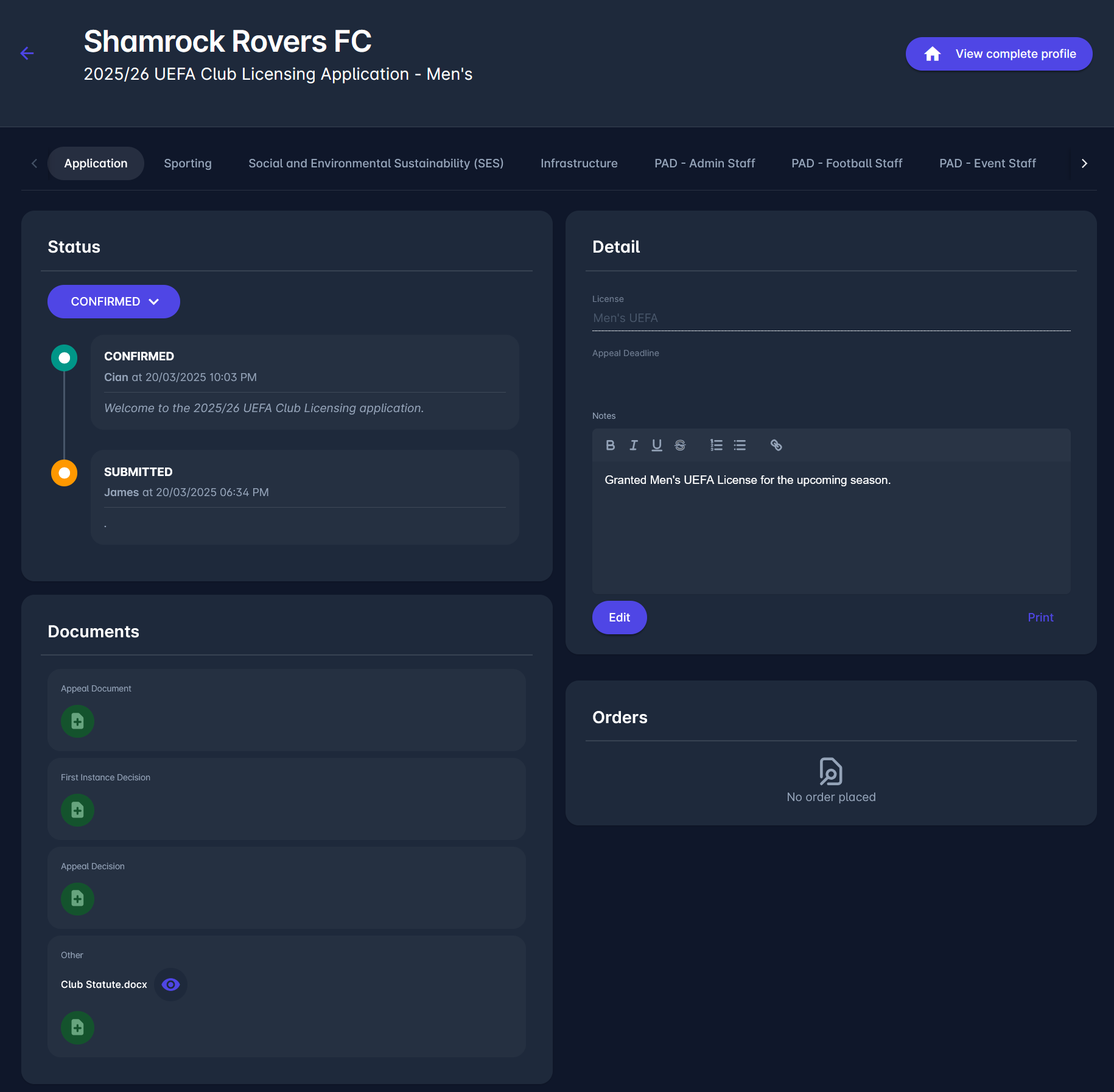The height and width of the screenshot is (1092, 1114).
Task: Add file under Appeal Decision
Action: pyautogui.click(x=77, y=899)
